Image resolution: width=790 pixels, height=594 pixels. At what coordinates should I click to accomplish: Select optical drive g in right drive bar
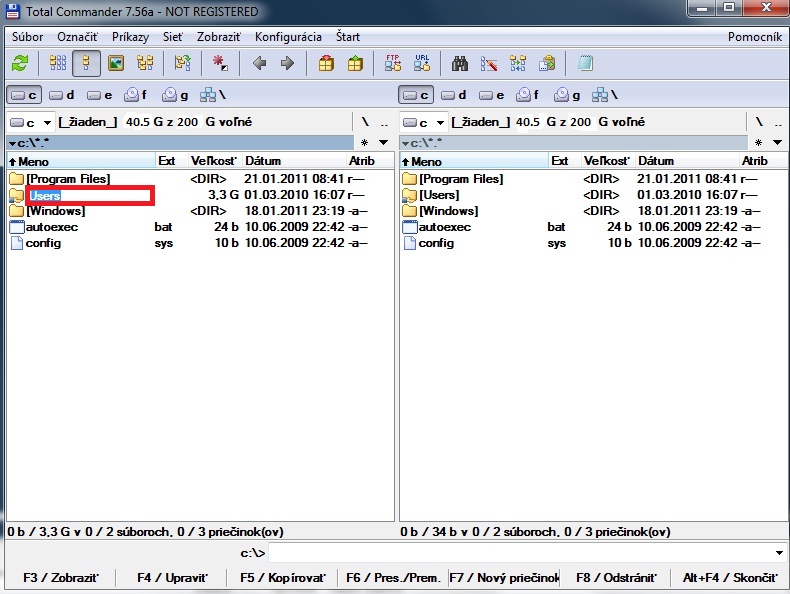pos(567,95)
